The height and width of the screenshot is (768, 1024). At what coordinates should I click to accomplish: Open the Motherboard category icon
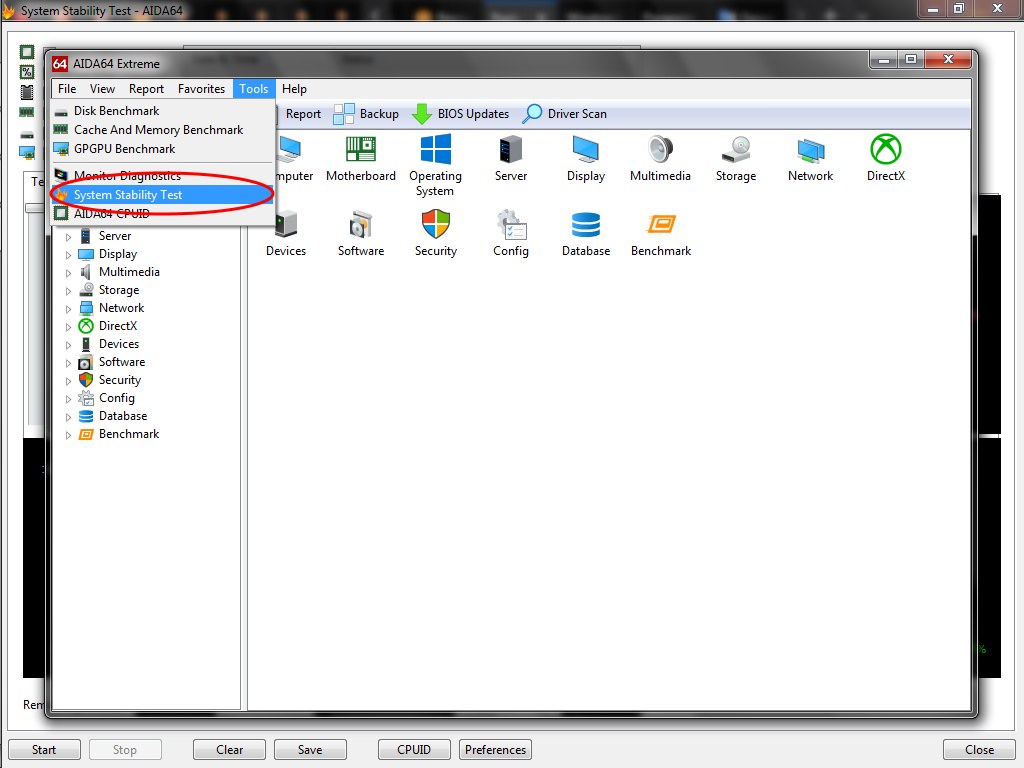coord(360,159)
